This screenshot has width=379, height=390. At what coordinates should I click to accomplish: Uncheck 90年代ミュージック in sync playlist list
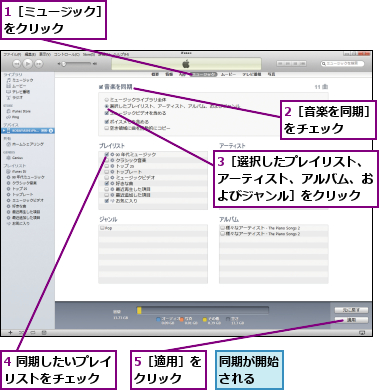click(x=107, y=154)
